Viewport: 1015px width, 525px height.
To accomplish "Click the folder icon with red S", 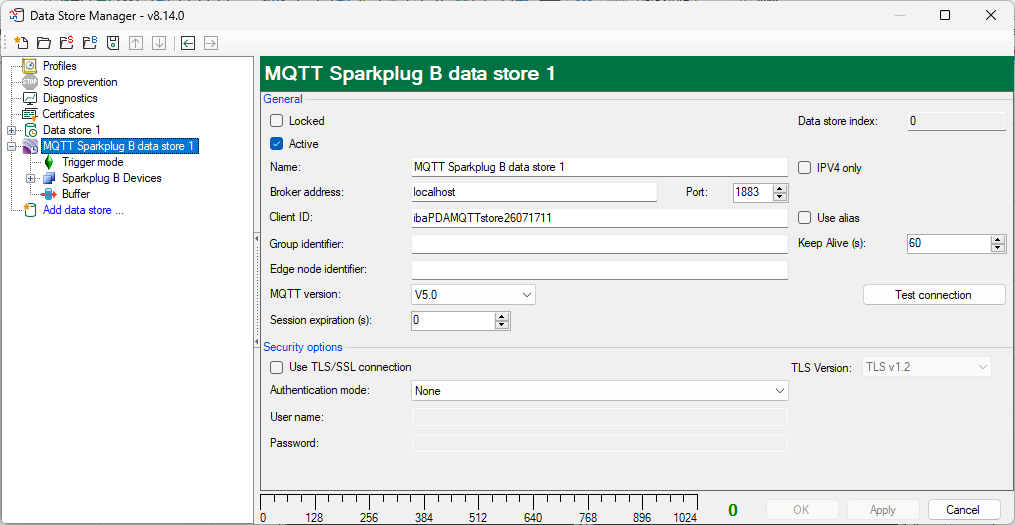I will [66, 43].
